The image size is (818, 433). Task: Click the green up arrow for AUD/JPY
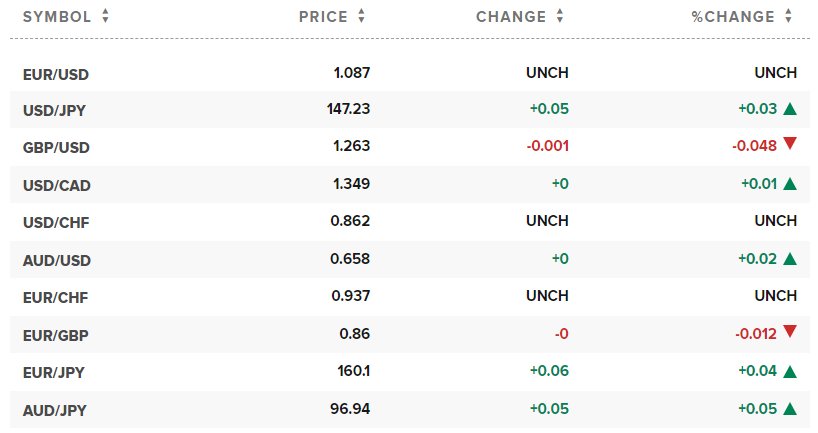(x=790, y=408)
